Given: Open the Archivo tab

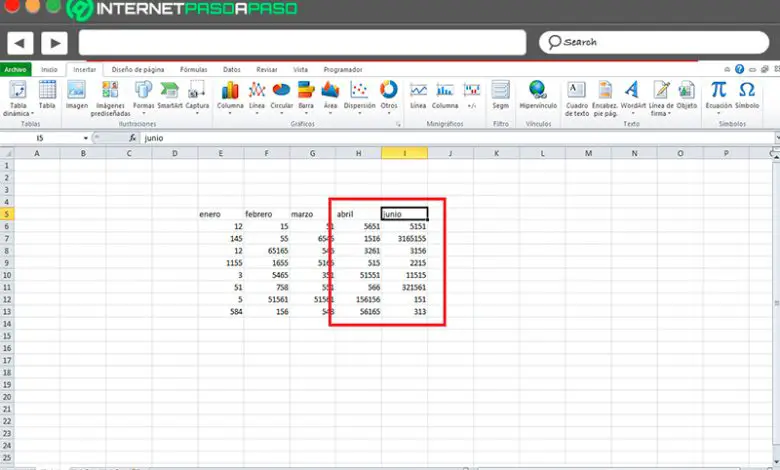Looking at the screenshot, I should [x=15, y=70].
